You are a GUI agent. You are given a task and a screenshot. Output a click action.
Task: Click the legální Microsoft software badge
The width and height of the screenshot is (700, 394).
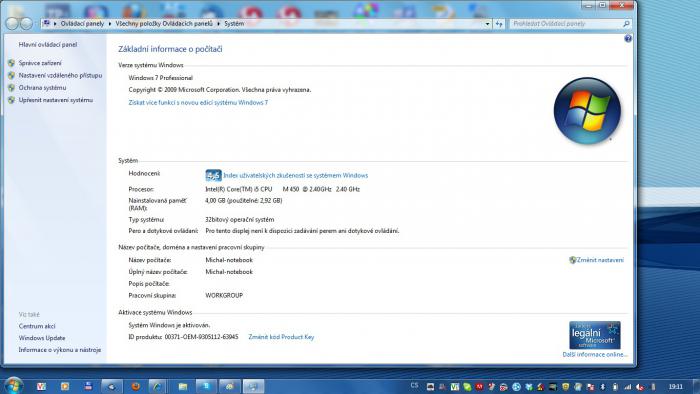(x=595, y=335)
